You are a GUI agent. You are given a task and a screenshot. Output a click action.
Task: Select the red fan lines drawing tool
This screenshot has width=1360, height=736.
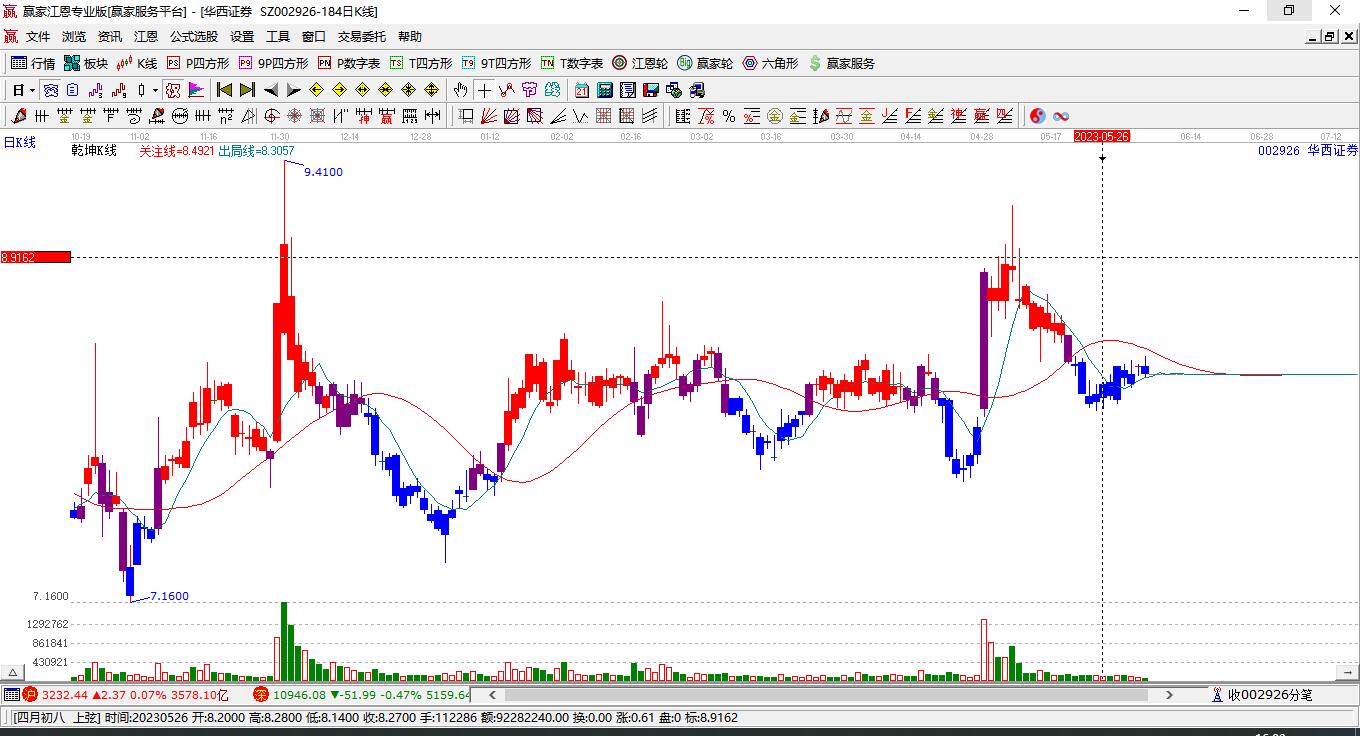pyautogui.click(x=489, y=116)
